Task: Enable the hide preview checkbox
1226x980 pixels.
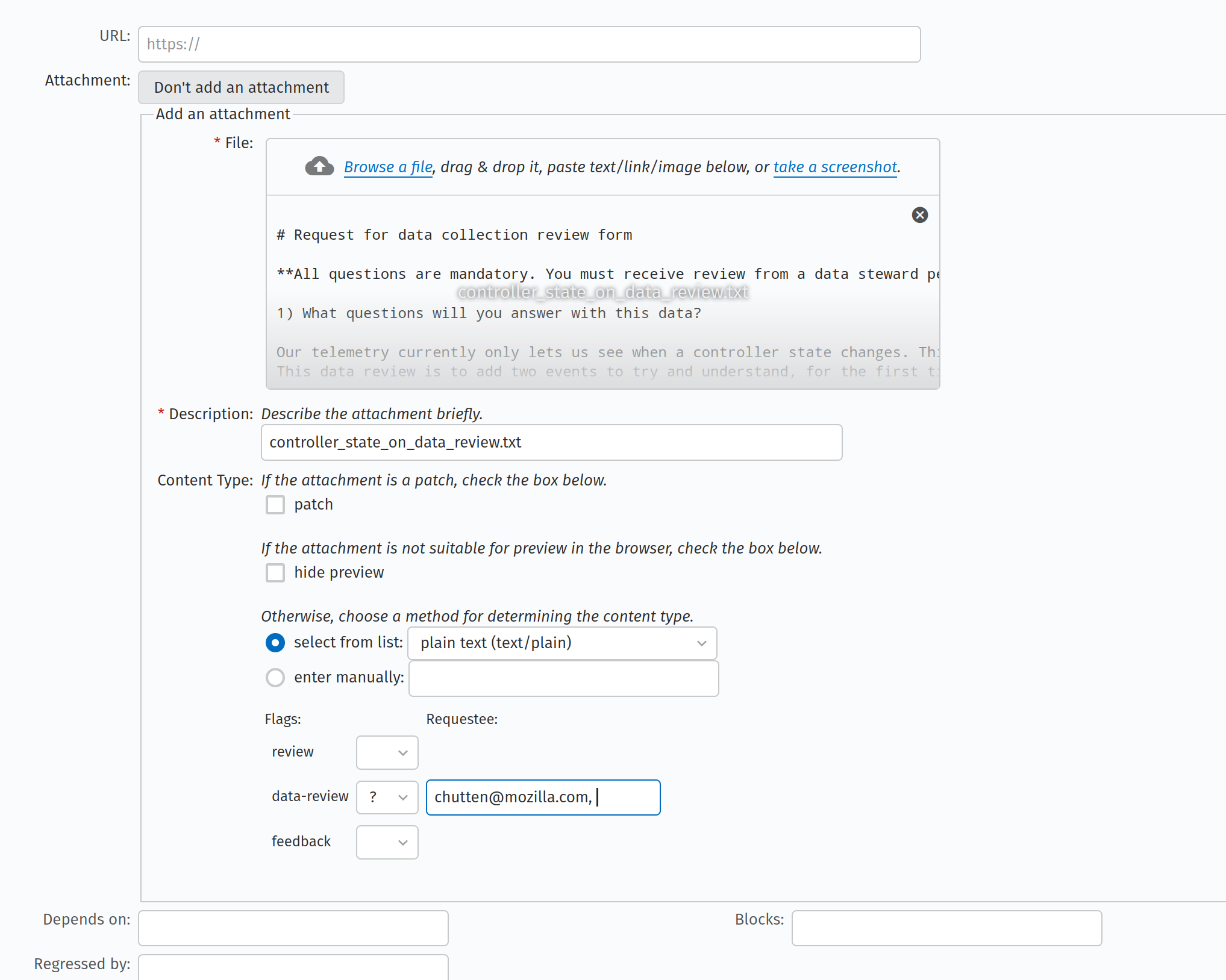Action: tap(275, 573)
